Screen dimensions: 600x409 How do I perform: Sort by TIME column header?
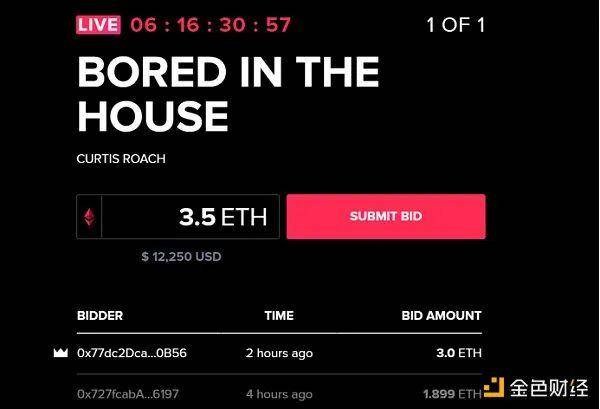pos(279,316)
